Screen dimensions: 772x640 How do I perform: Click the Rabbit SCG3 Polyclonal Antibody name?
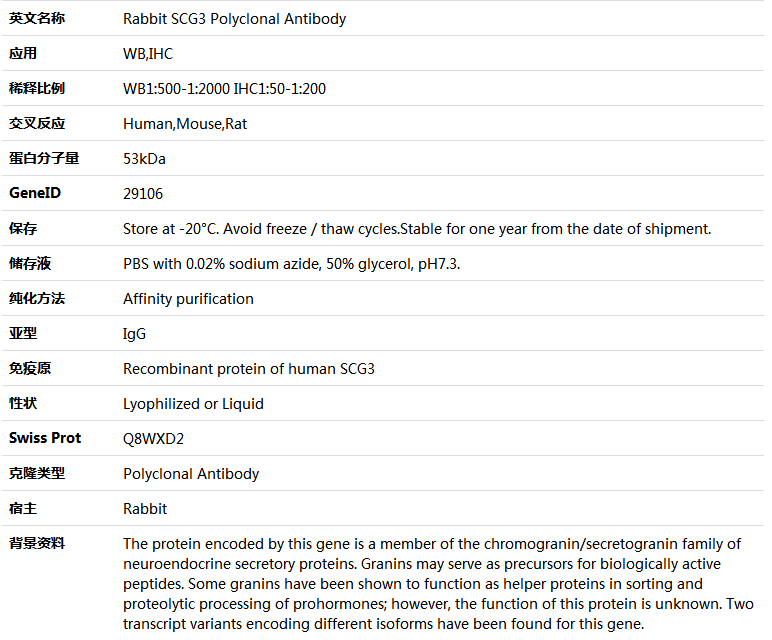(x=234, y=19)
